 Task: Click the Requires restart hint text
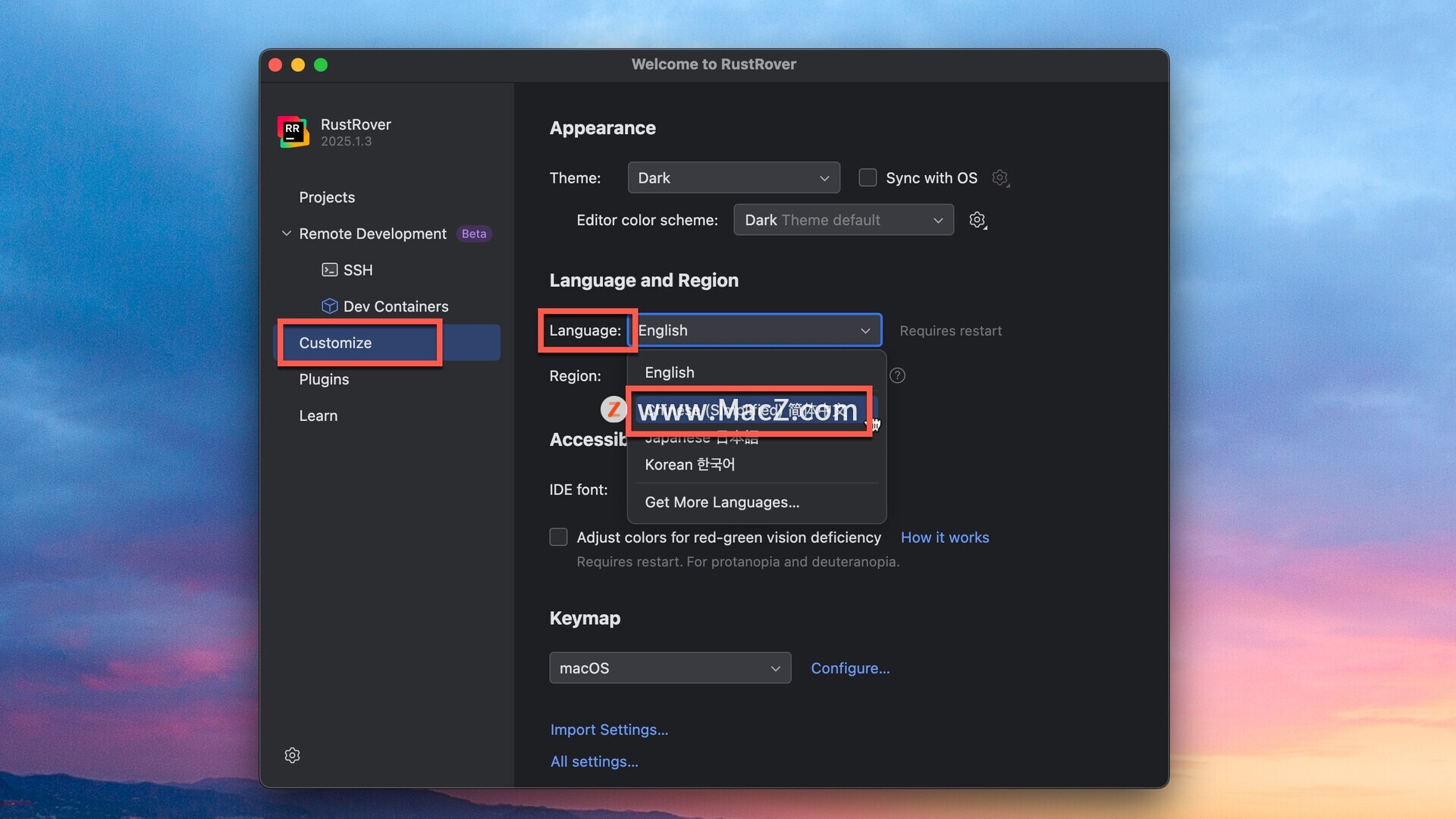click(x=950, y=331)
